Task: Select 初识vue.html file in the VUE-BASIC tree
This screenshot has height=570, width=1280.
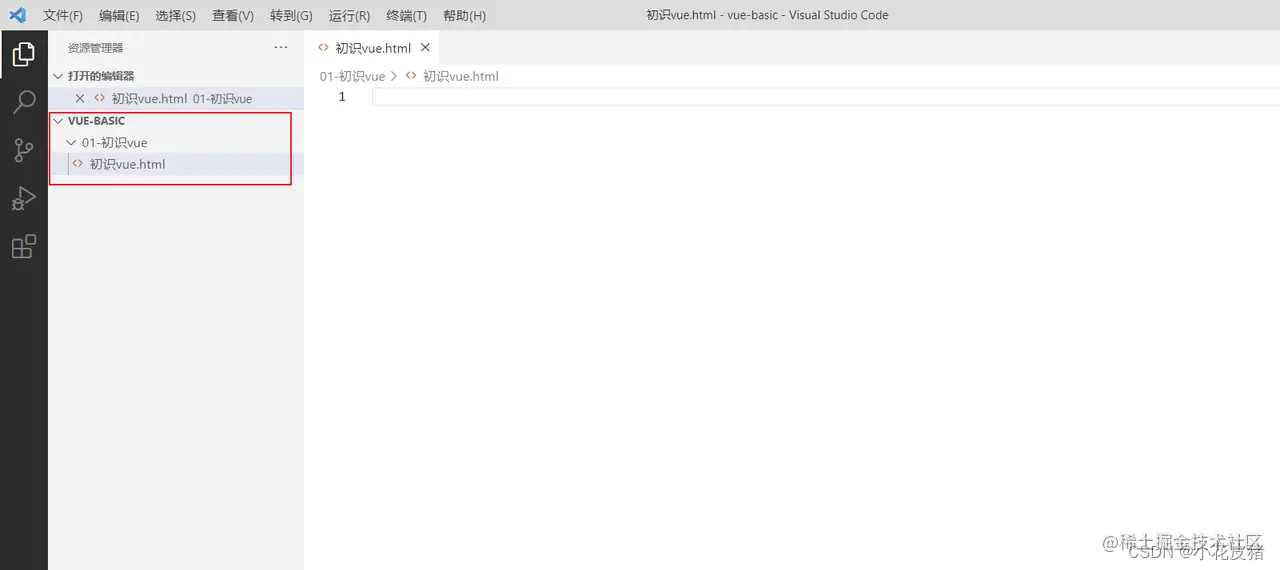Action: click(176, 164)
